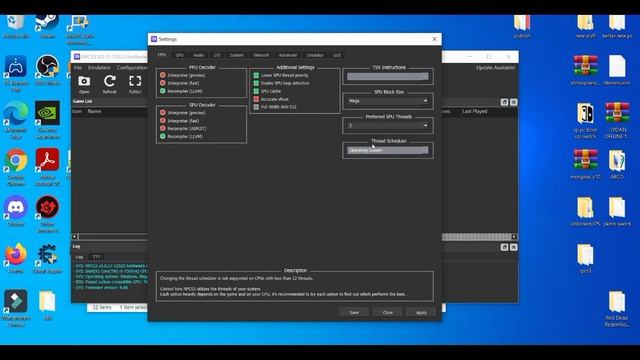Select SPU Recompiler (ASMJIT) option
Screen dimensions: 640x360
click(x=183, y=129)
